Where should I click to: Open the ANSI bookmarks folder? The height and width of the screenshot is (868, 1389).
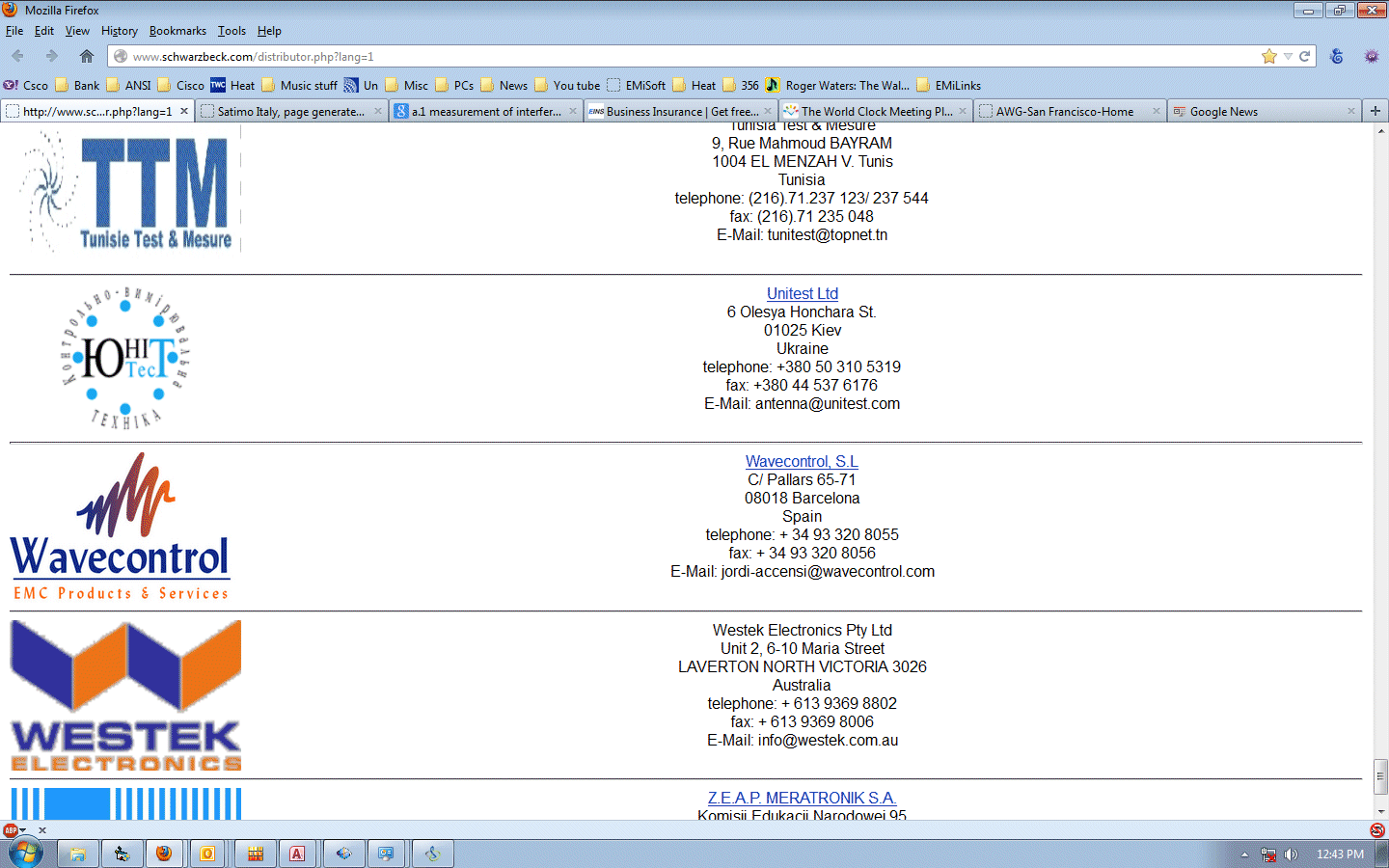[128, 85]
